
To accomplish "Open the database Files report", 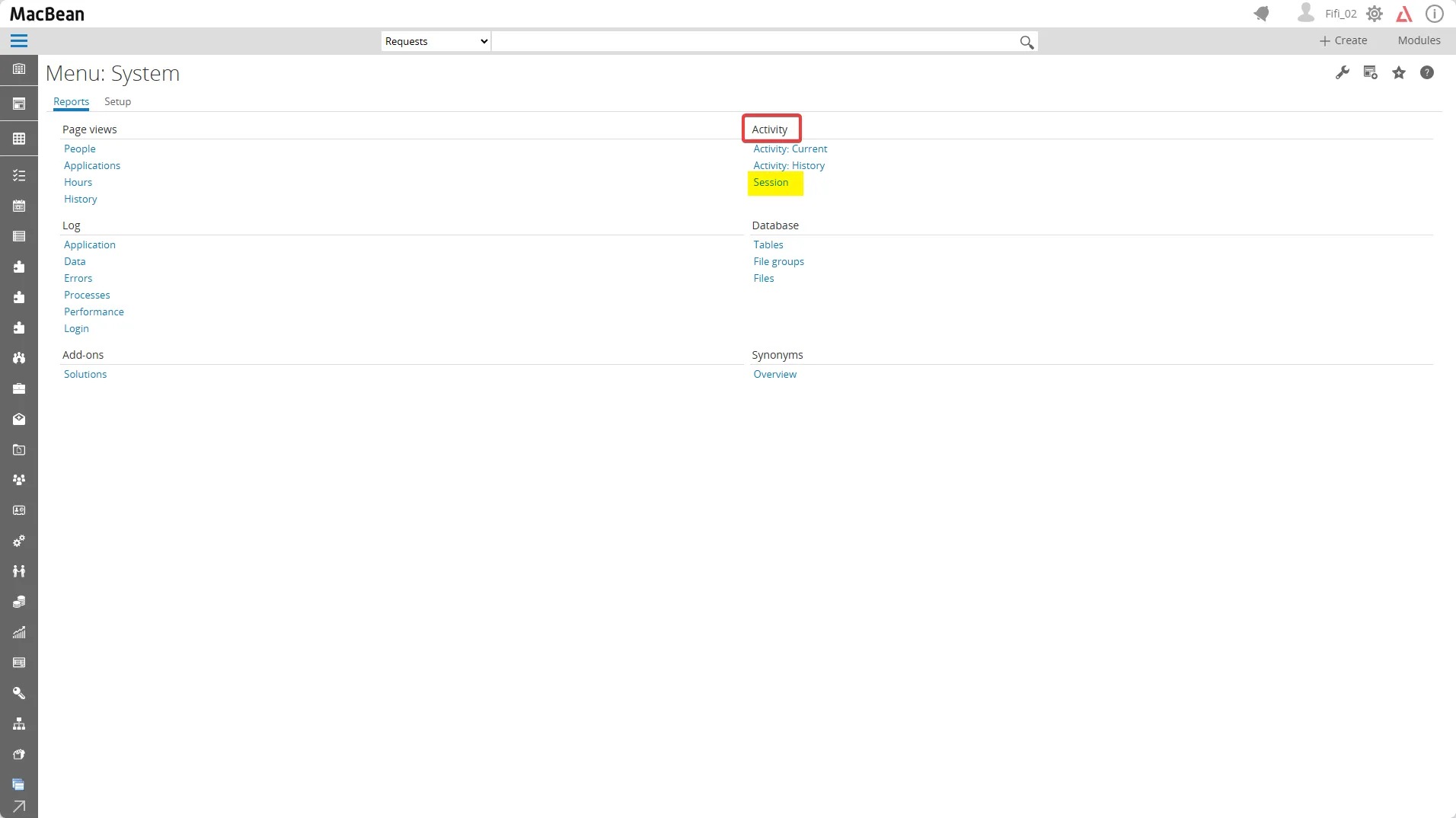I will click(x=764, y=278).
